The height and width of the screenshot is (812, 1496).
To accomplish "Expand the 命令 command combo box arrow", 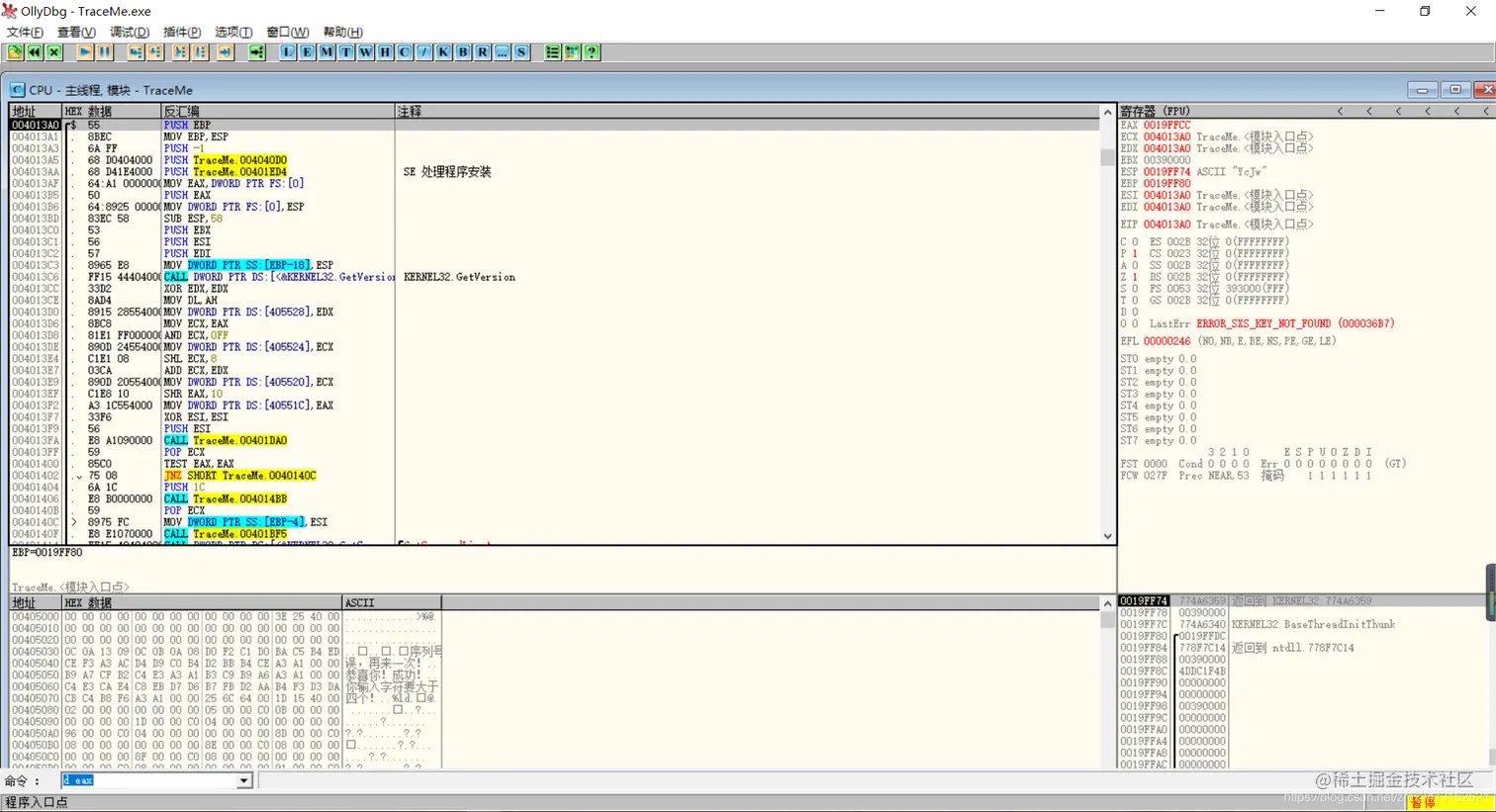I will coord(244,780).
